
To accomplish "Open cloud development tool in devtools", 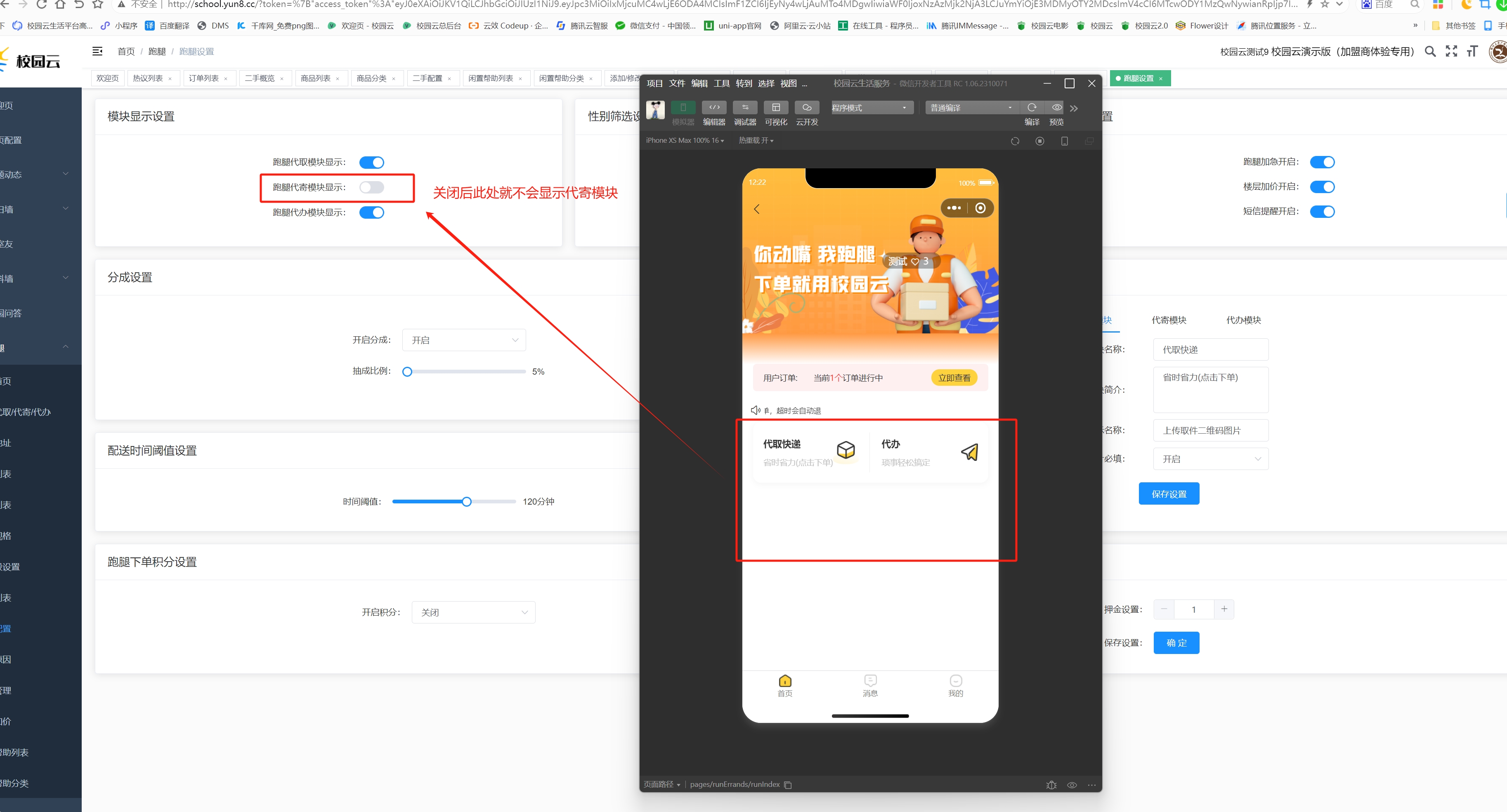I will [807, 108].
